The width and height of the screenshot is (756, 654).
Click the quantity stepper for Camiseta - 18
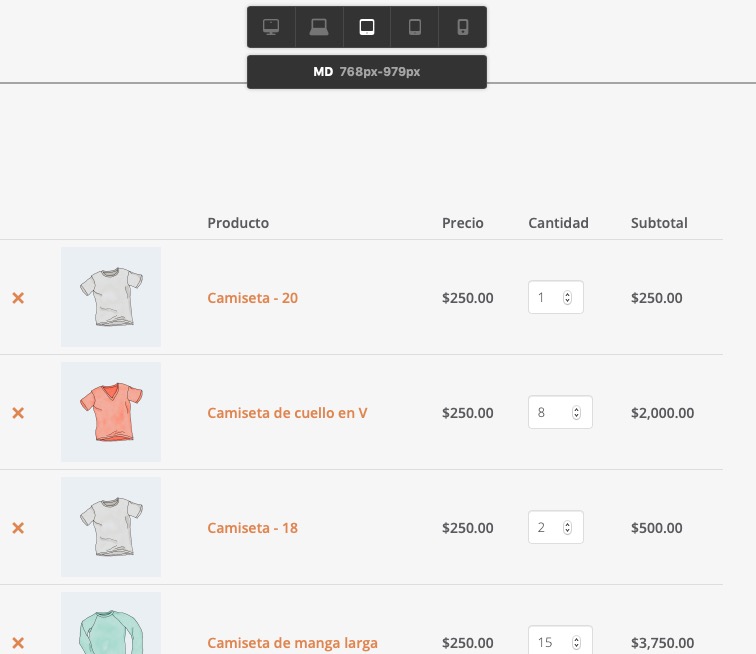click(x=567, y=528)
